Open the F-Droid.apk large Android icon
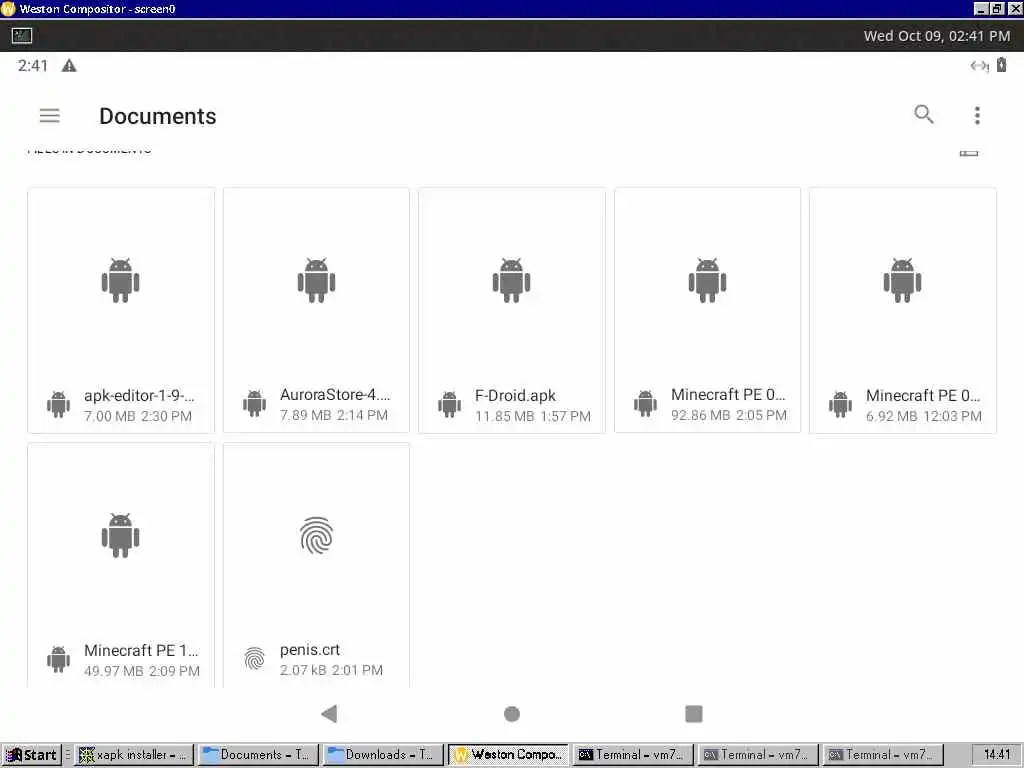Screen dimensions: 1024x768 [x=511, y=280]
